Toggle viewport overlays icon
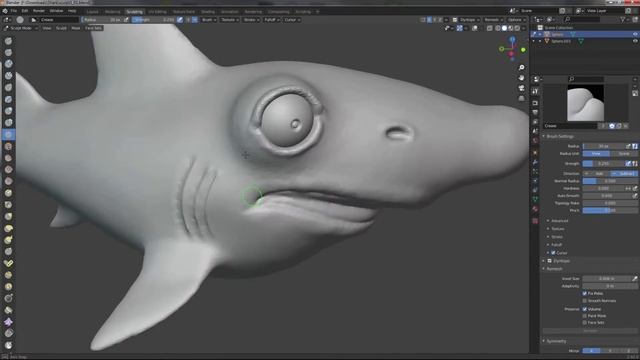This screenshot has width=640, height=360. pyautogui.click(x=475, y=28)
